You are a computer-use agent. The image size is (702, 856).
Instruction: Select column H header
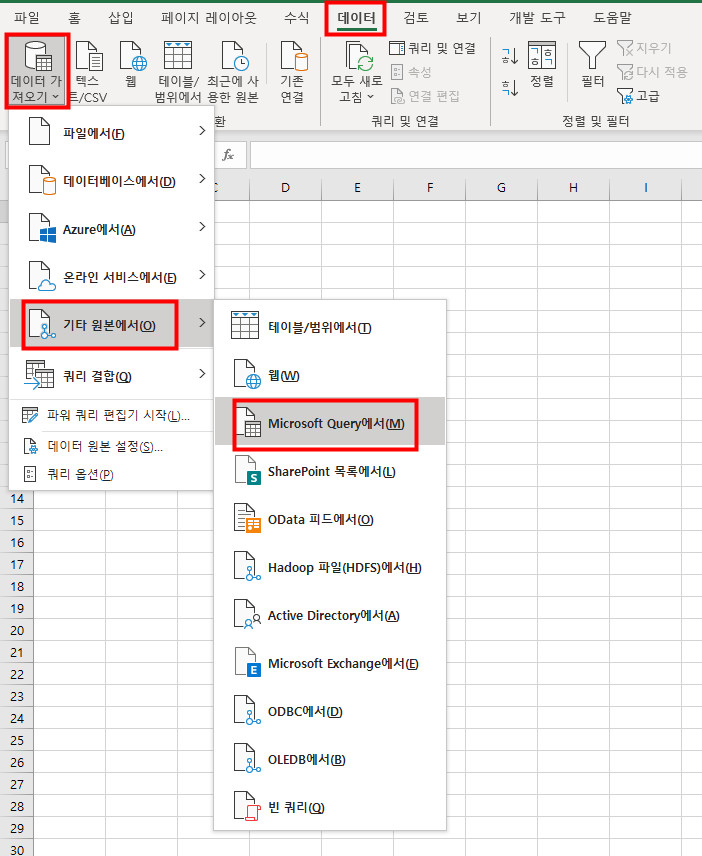(x=573, y=188)
